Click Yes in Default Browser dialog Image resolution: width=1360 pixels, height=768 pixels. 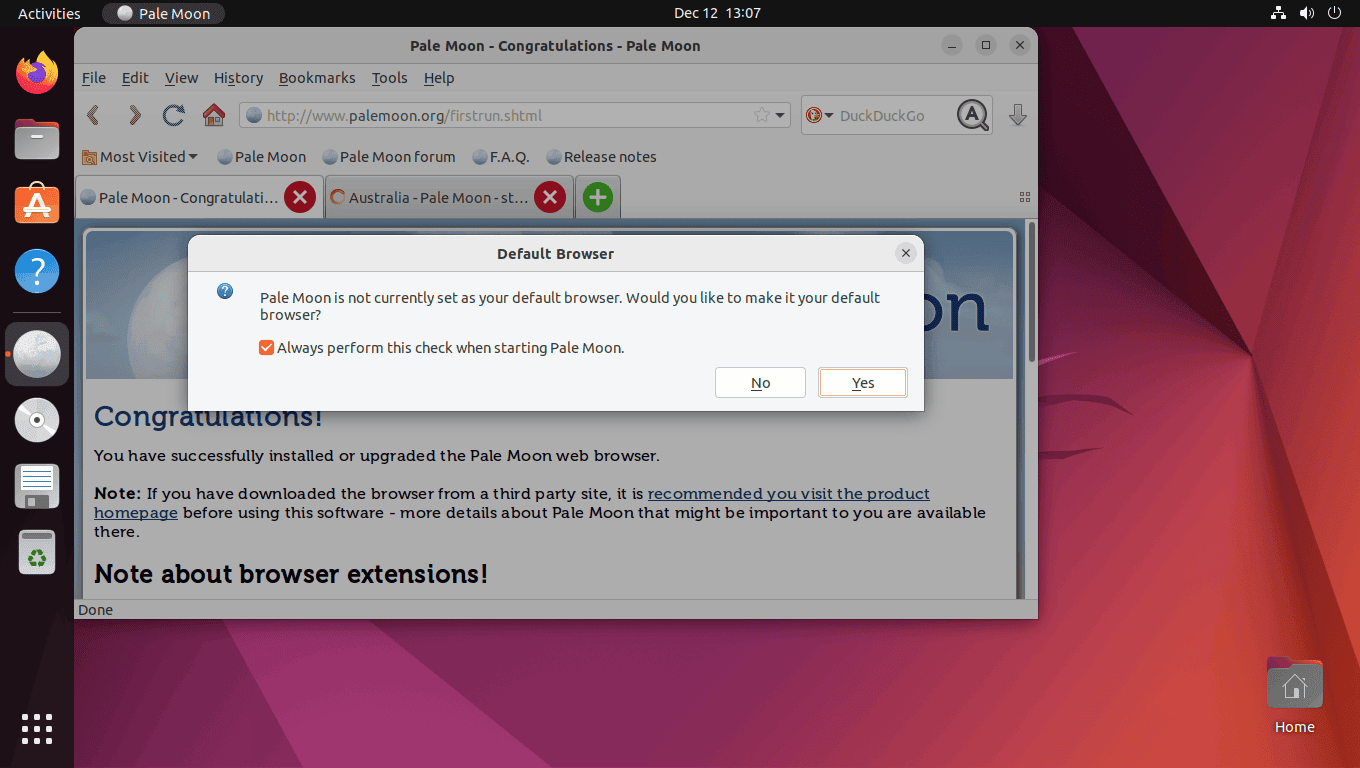pos(863,383)
